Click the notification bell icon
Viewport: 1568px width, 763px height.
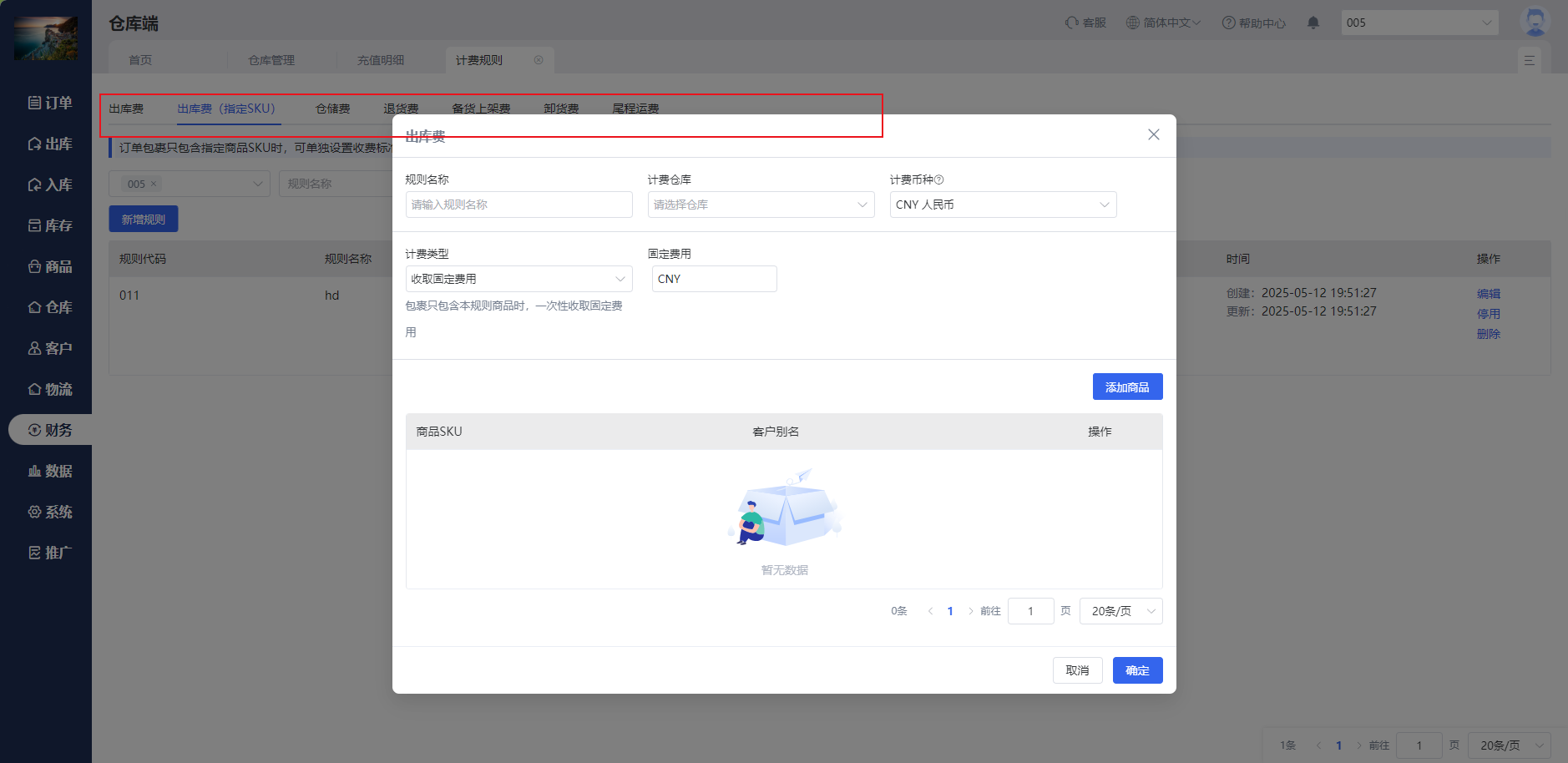coord(1313,23)
